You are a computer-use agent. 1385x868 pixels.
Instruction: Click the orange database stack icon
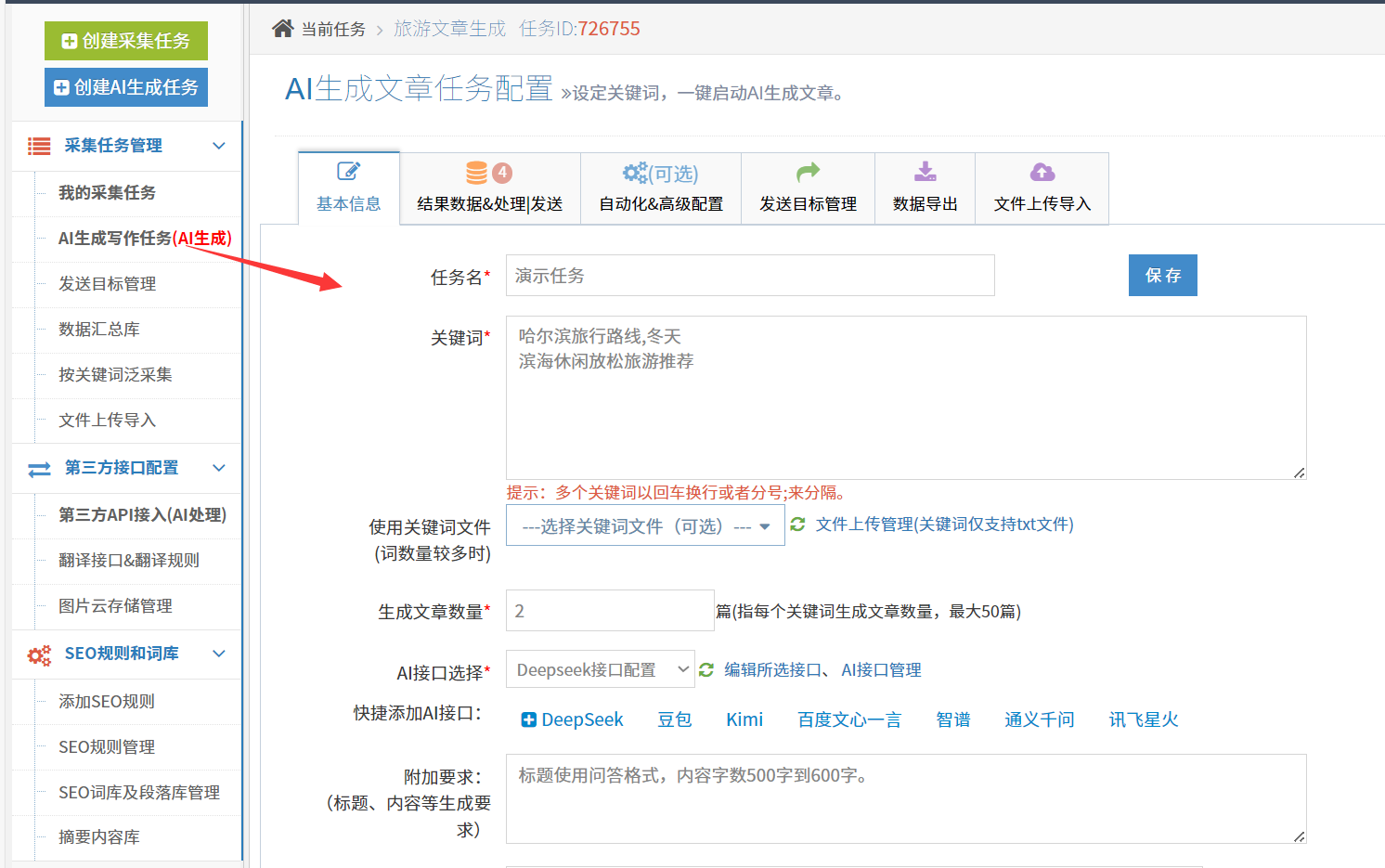point(476,173)
